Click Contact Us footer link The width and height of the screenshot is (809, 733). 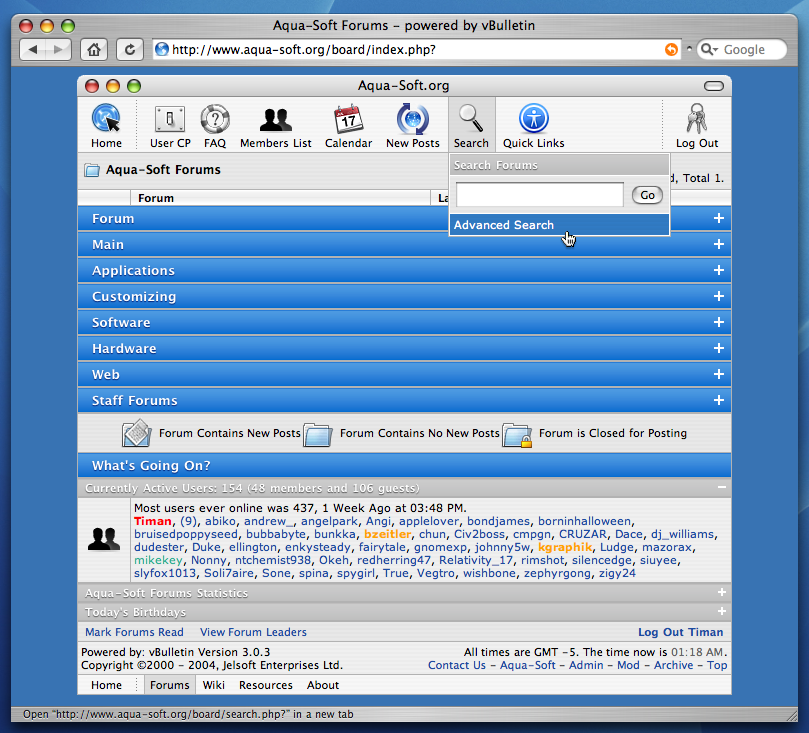457,665
